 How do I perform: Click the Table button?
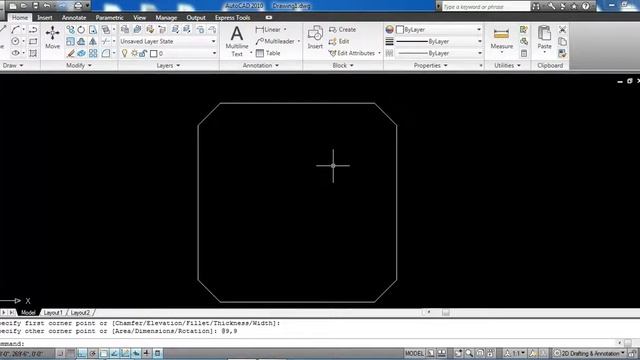point(268,53)
